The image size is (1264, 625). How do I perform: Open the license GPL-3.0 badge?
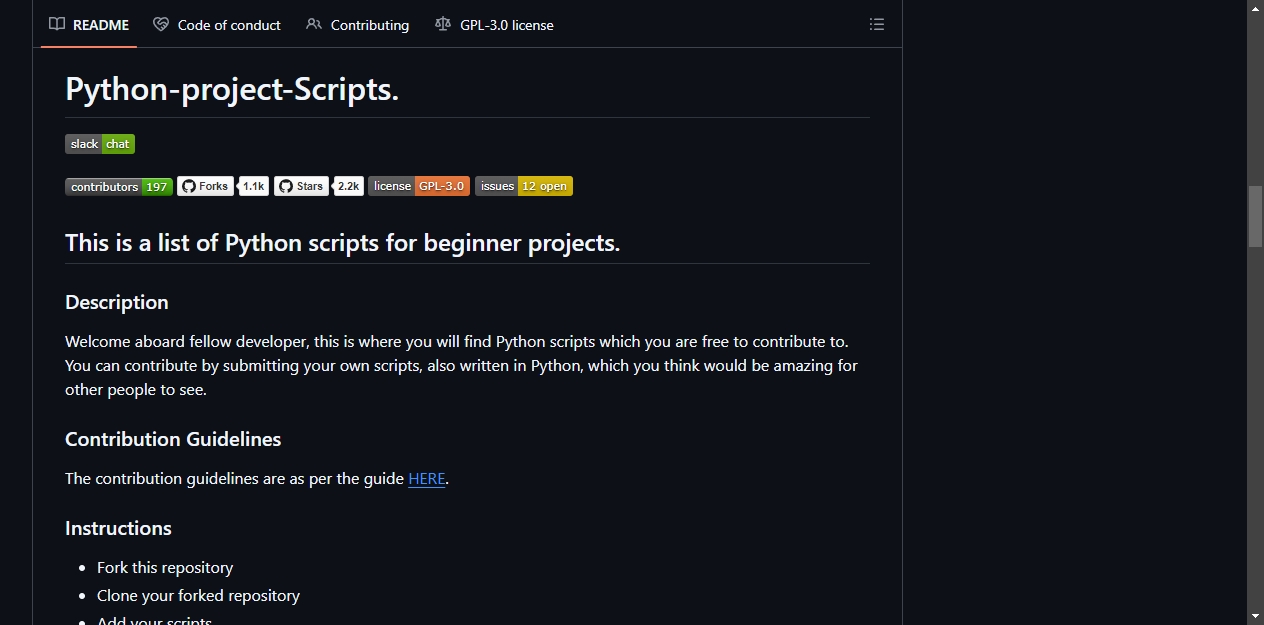[x=419, y=186]
